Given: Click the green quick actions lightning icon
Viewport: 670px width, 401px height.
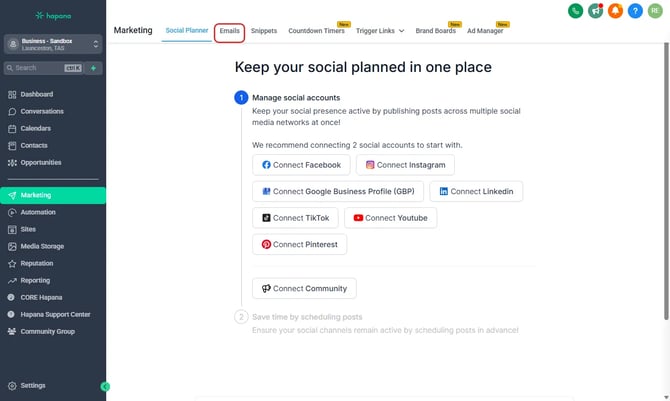Looking at the screenshot, I should 94,68.
